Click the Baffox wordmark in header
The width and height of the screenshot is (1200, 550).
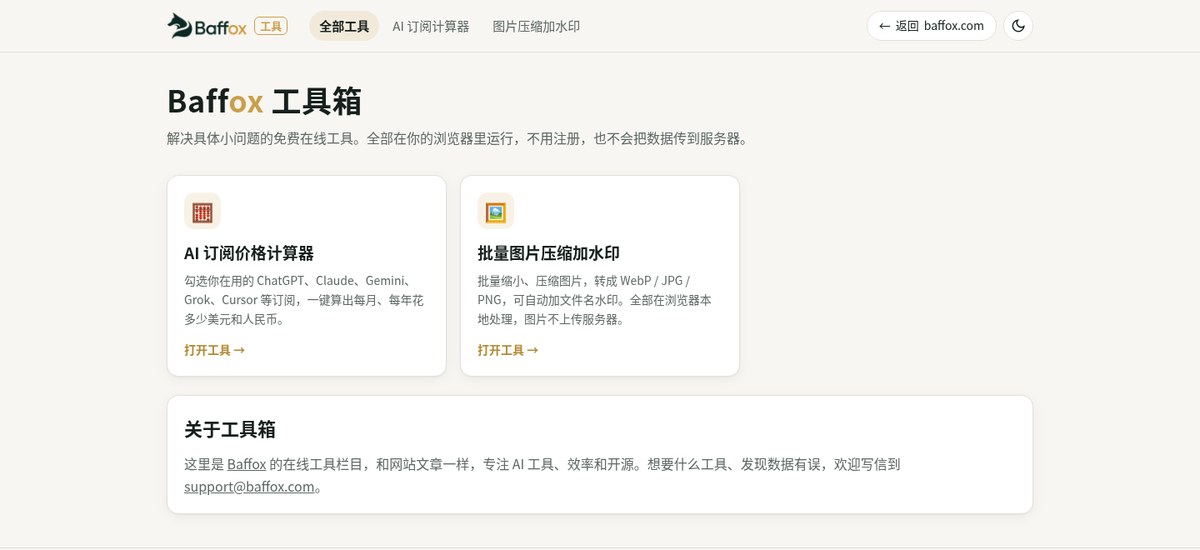(x=222, y=27)
